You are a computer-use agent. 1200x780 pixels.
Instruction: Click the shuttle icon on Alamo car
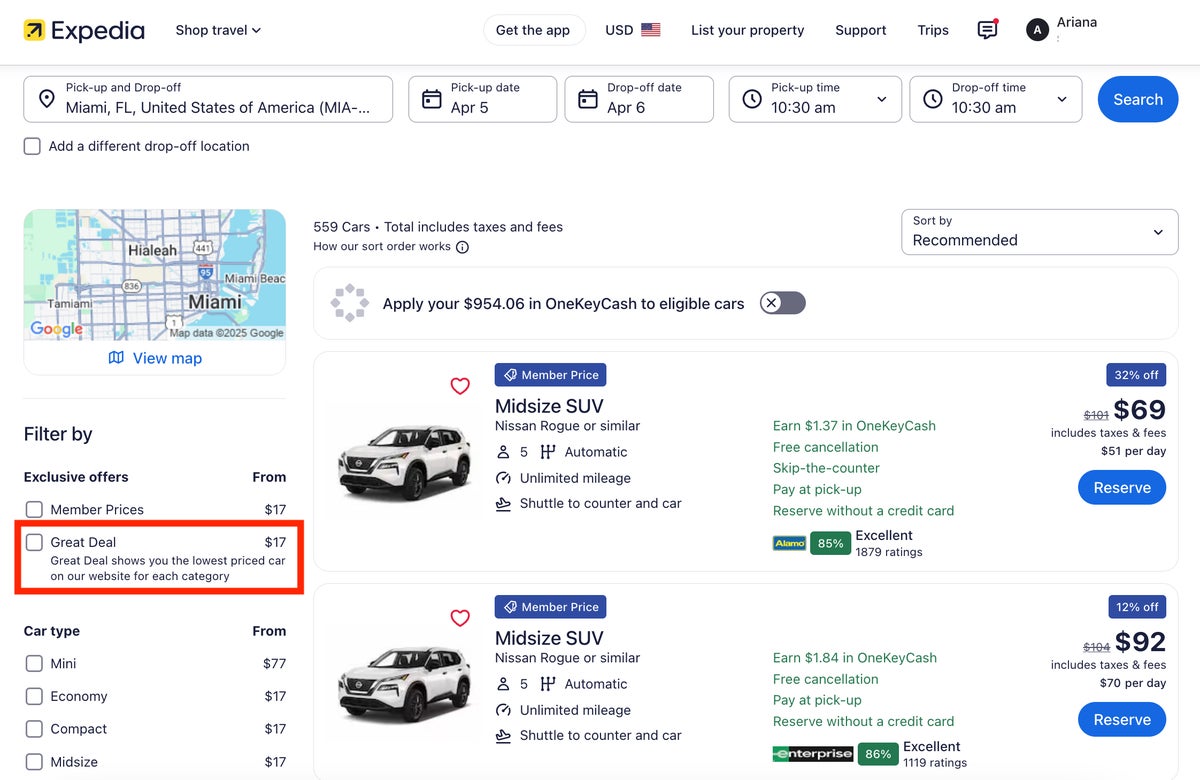coord(503,503)
